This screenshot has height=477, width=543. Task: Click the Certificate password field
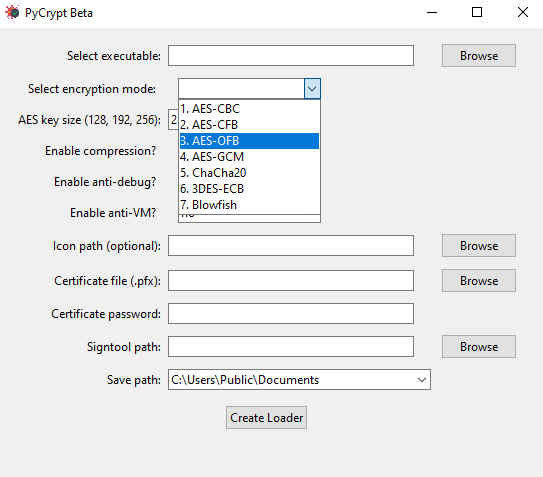tap(291, 313)
